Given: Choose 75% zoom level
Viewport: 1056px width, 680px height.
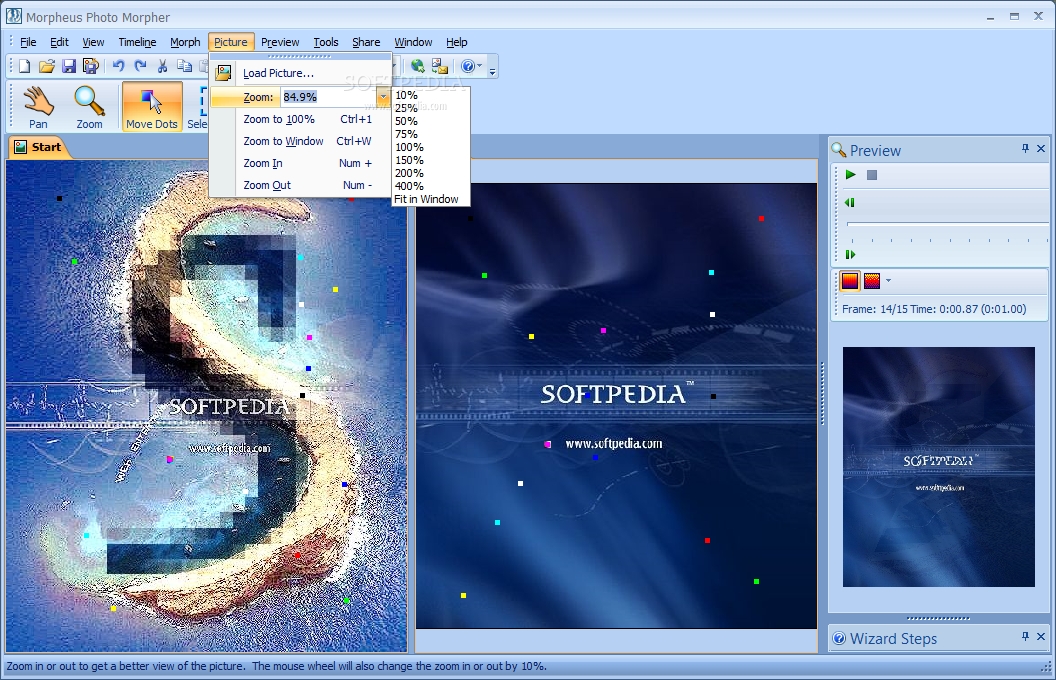Looking at the screenshot, I should click(407, 134).
